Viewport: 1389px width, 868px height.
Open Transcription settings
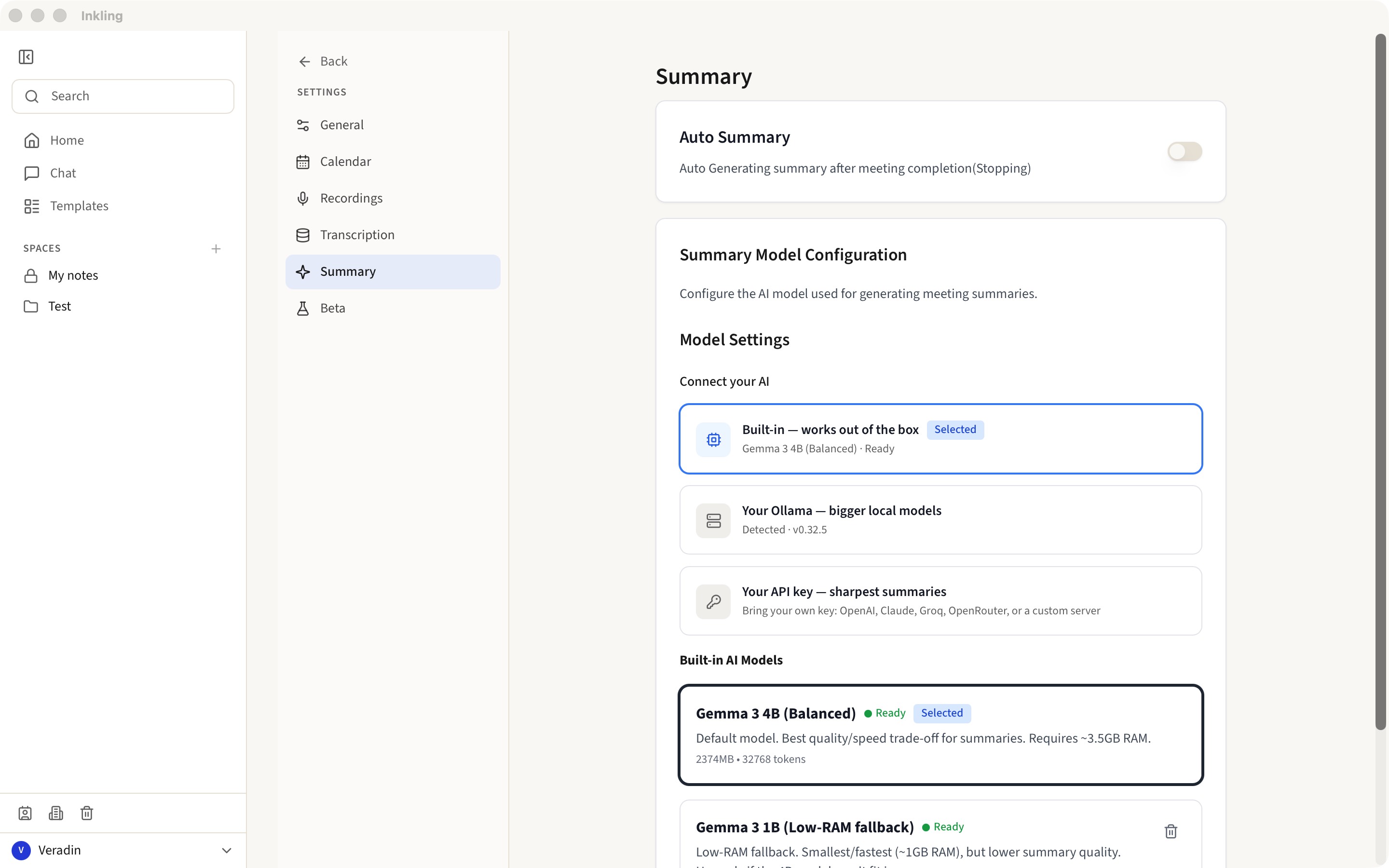coord(393,235)
